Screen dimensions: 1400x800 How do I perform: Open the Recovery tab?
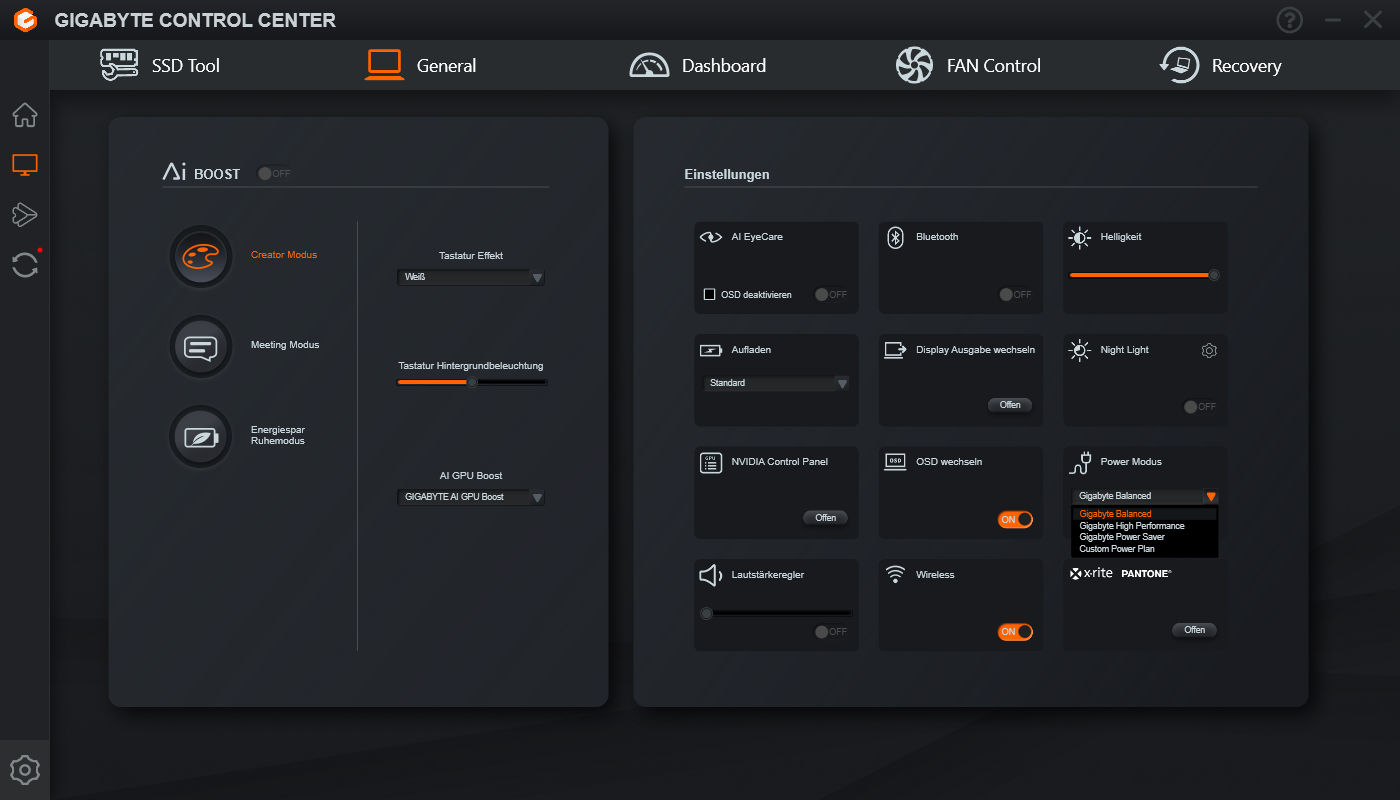[1220, 66]
